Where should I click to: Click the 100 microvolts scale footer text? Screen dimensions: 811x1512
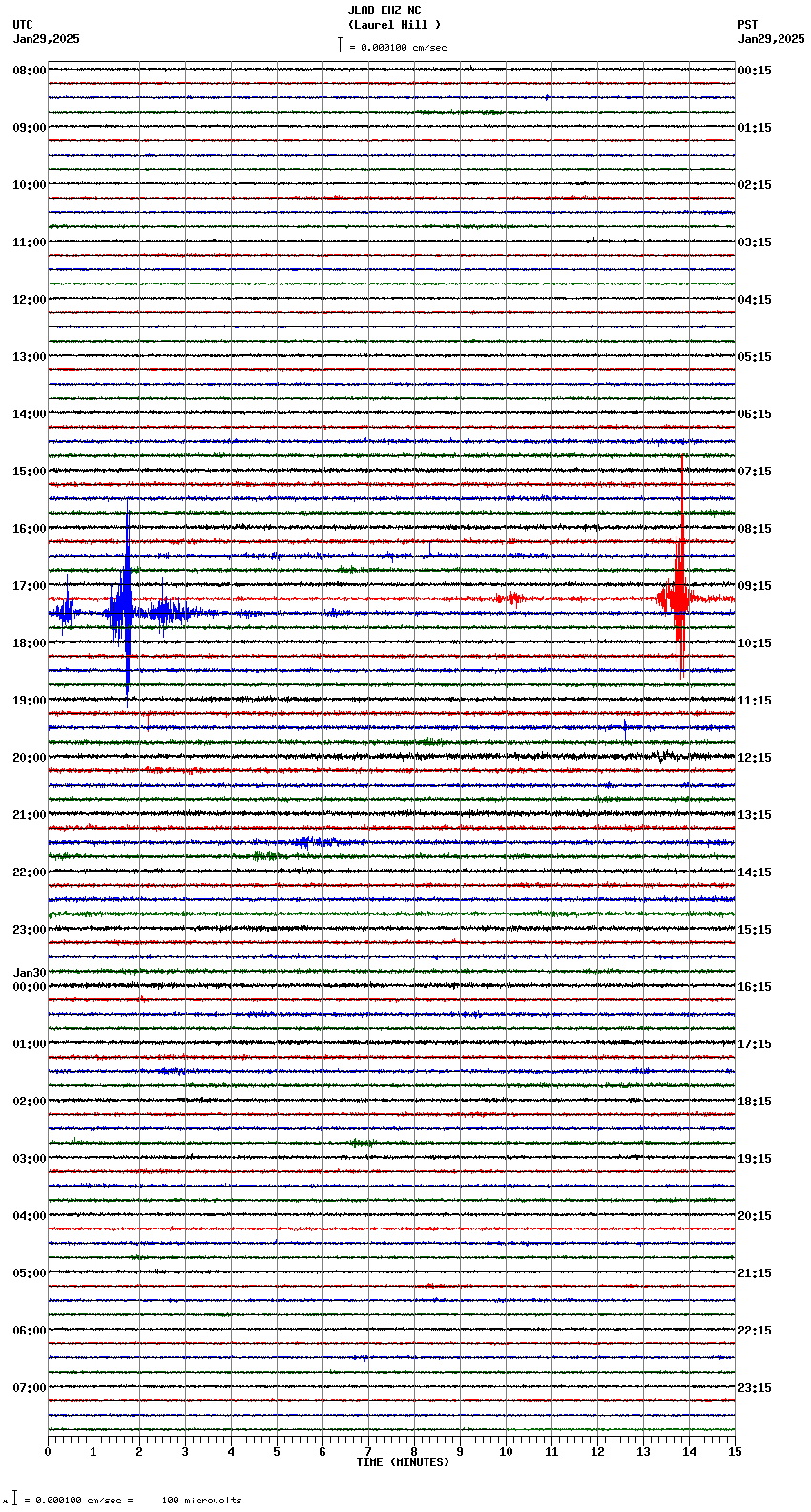202,1500
